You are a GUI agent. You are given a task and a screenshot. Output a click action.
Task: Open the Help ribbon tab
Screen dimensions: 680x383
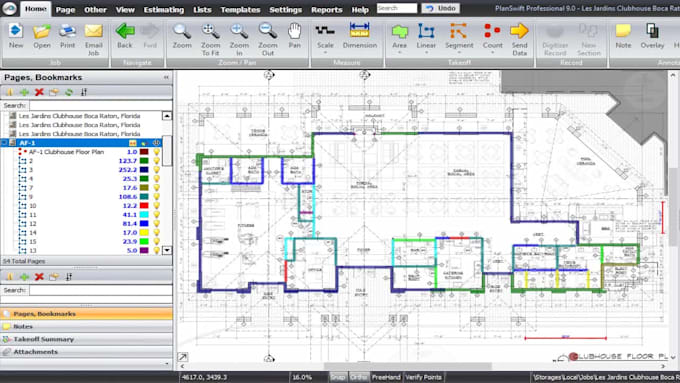click(360, 10)
